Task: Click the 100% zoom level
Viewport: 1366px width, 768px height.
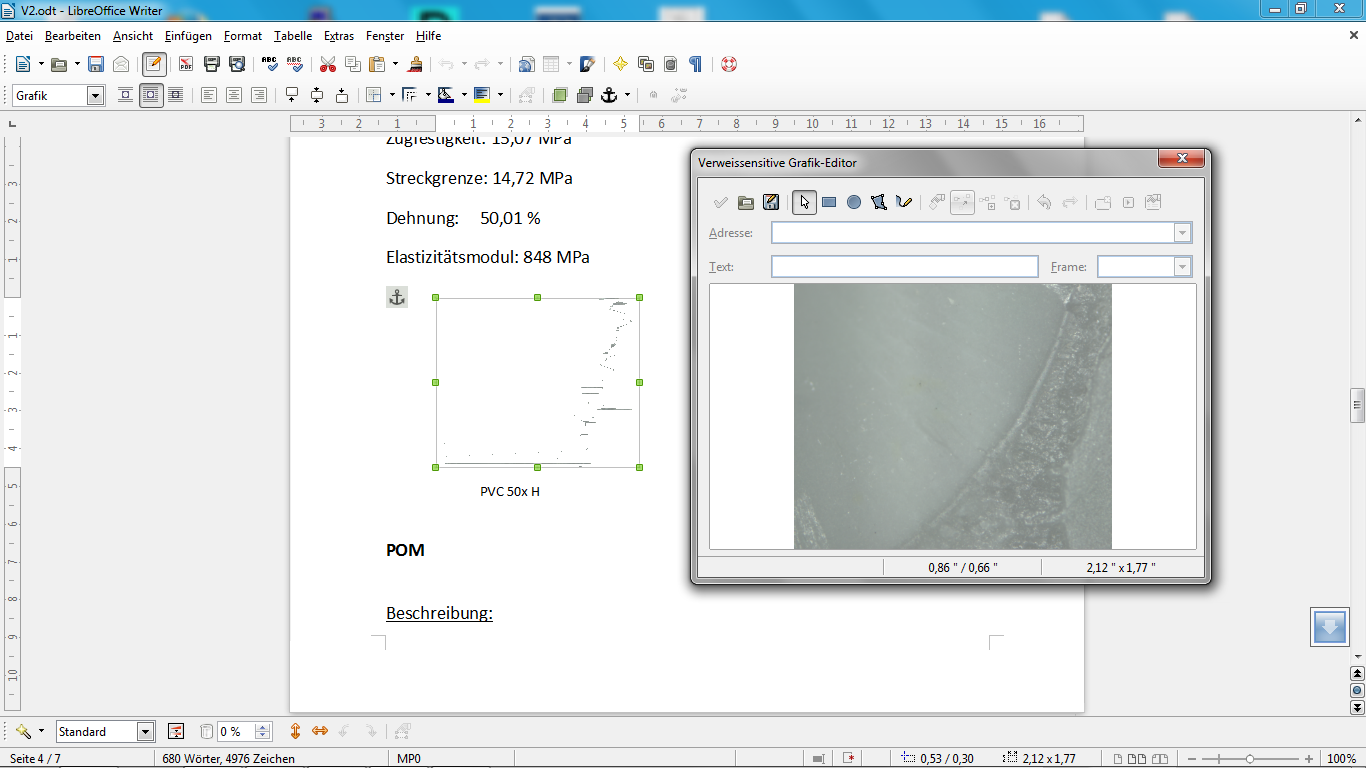Action: click(x=1341, y=759)
